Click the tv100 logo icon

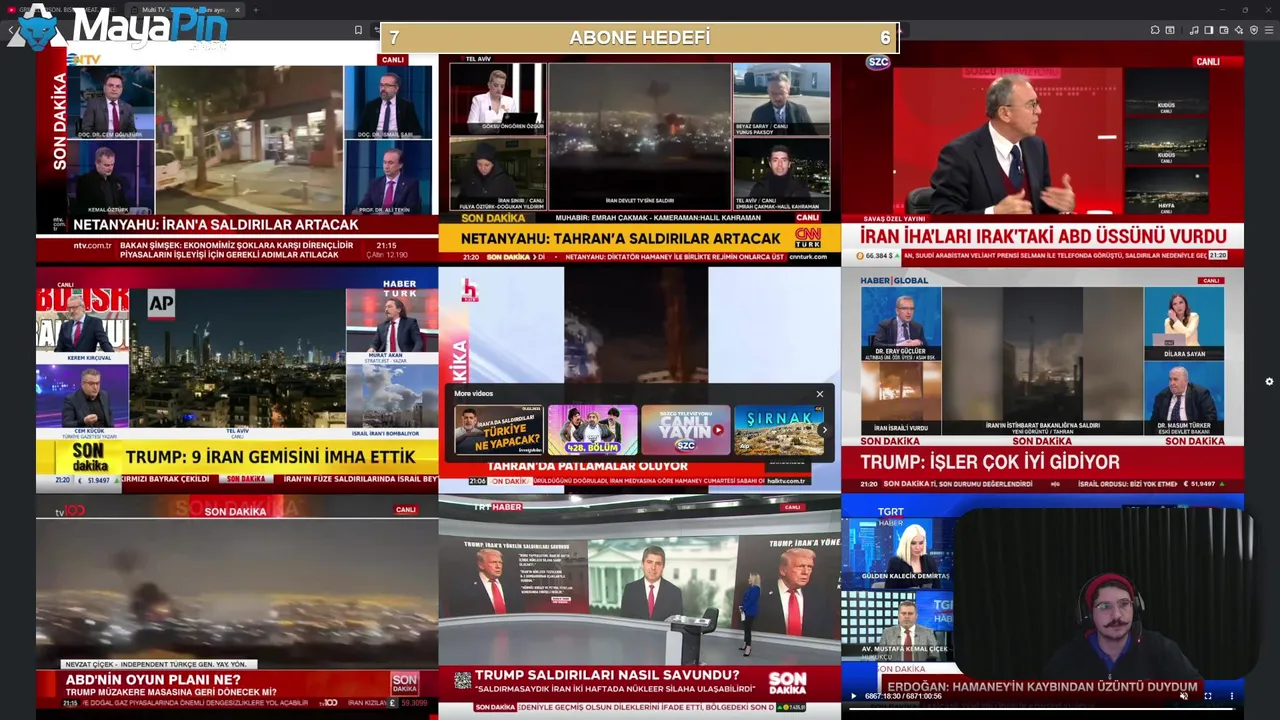coord(69,510)
